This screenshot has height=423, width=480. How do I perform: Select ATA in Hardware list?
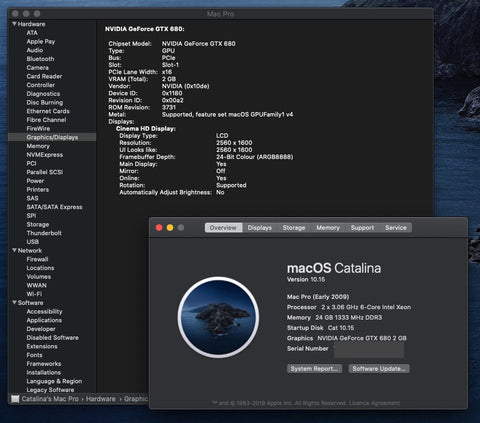32,33
